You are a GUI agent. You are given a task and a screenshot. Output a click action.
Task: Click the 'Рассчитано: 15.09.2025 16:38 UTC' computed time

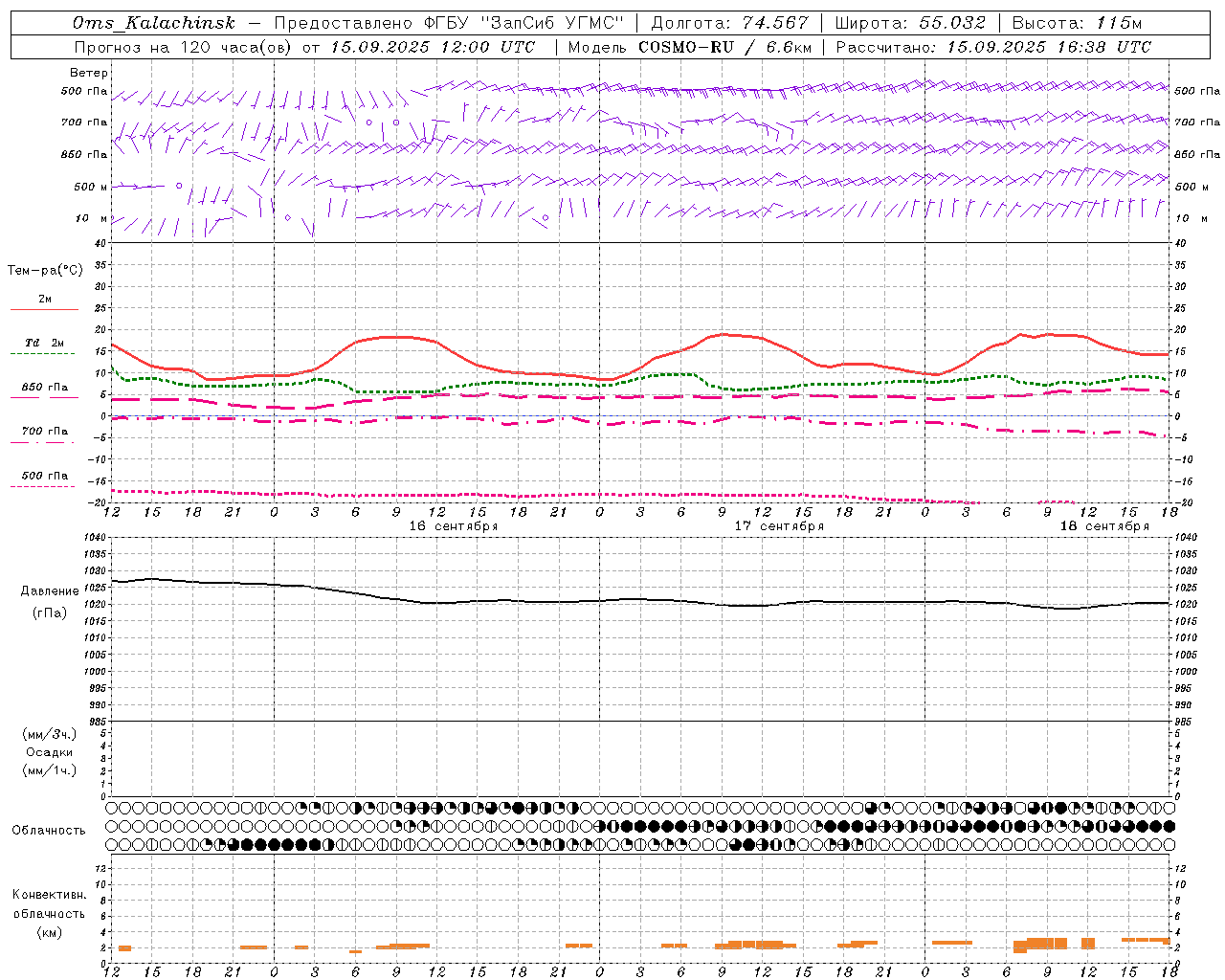tap(993, 47)
